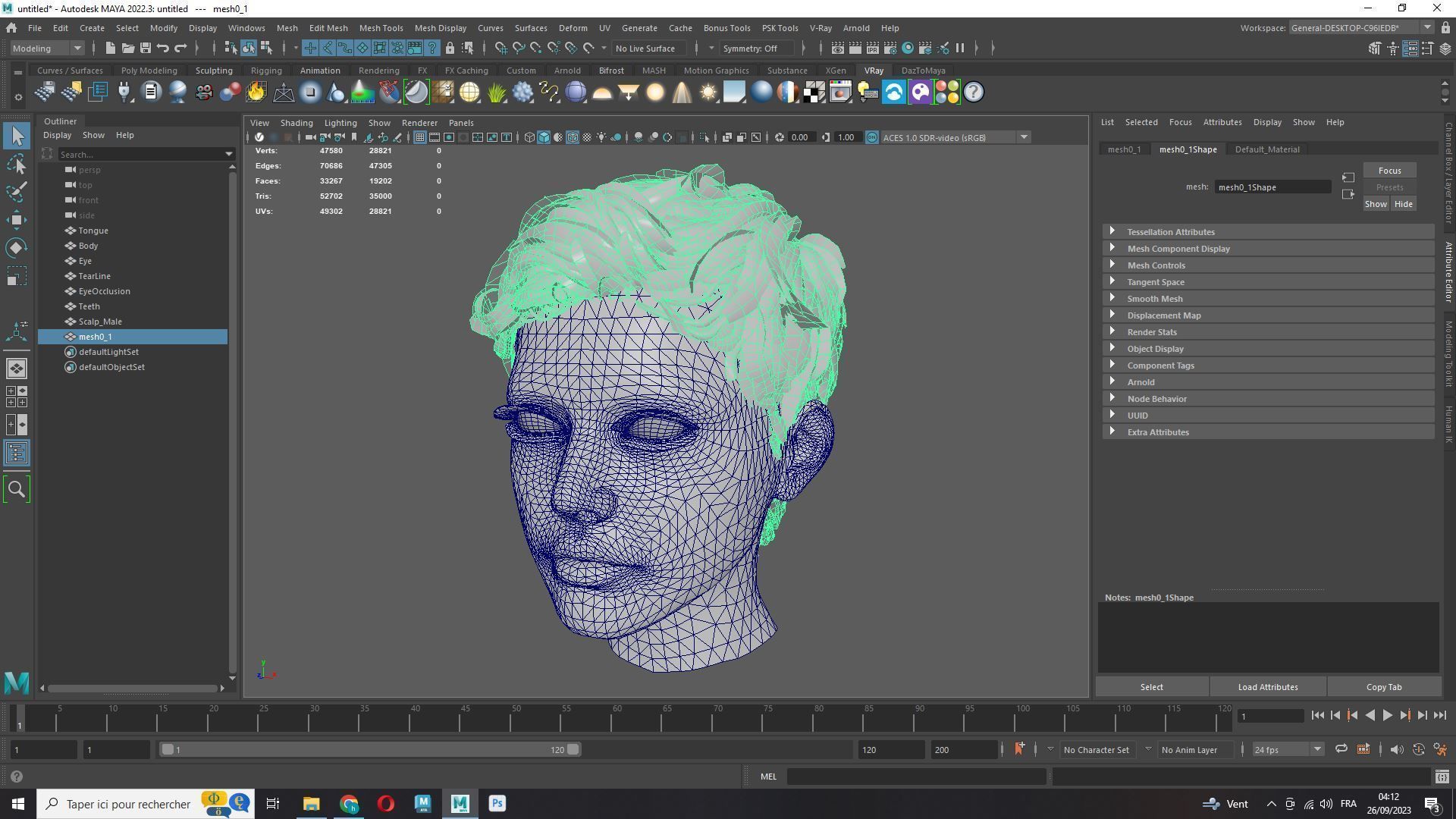Toggle wireframe on shaded in viewport
Viewport: 1456px width, 819px height.
click(573, 137)
